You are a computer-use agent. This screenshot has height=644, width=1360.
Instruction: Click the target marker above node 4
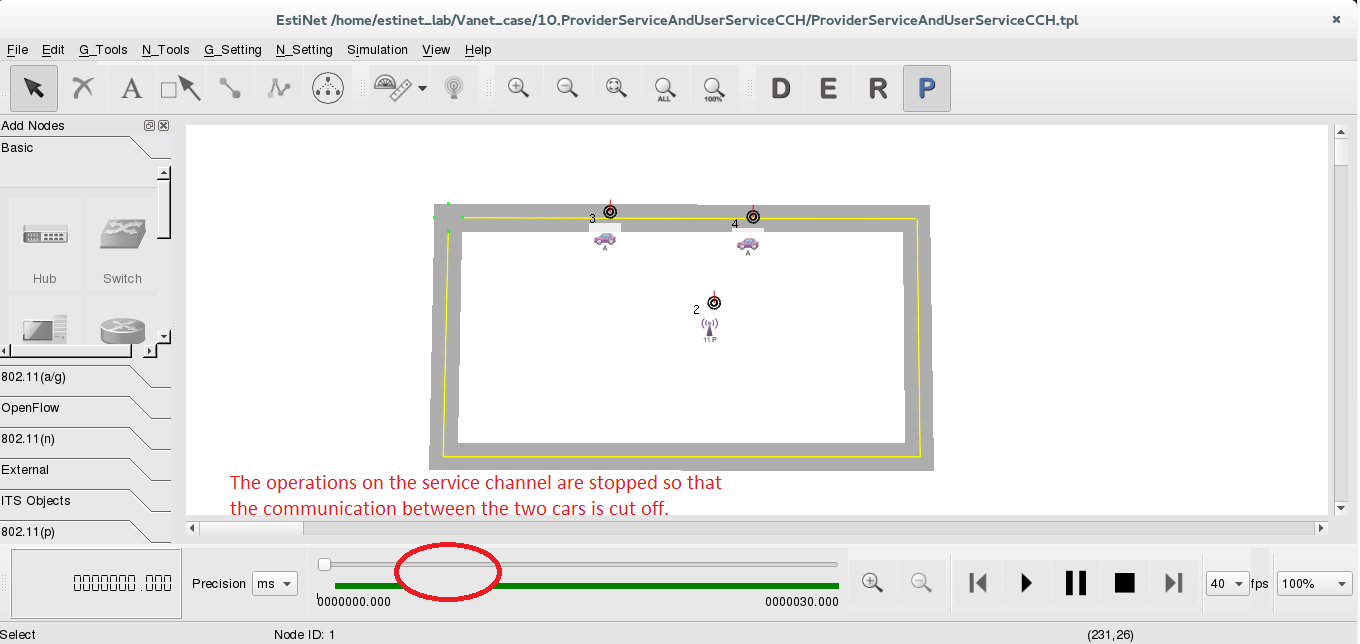click(753, 217)
